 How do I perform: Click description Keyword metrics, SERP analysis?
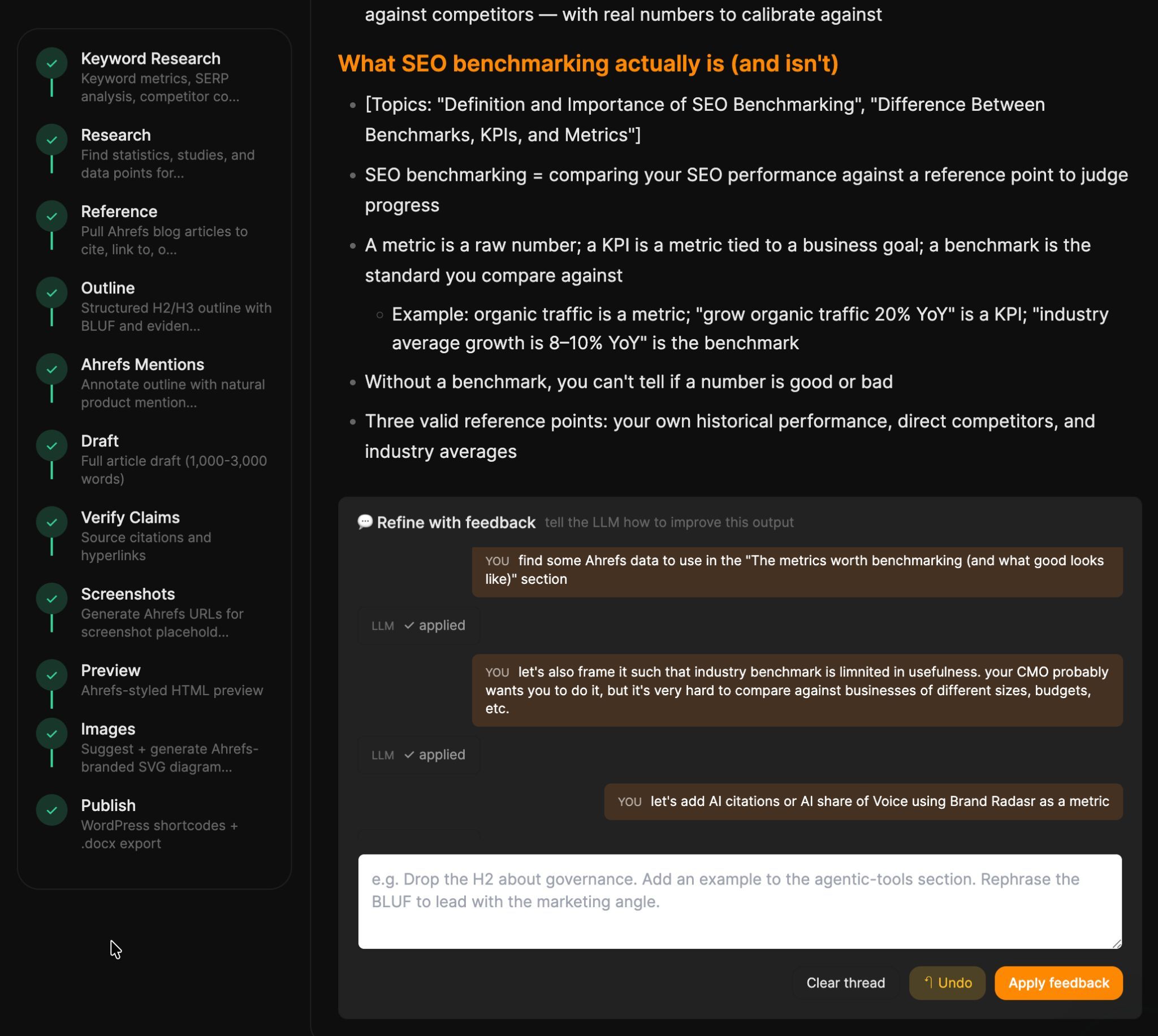(160, 88)
